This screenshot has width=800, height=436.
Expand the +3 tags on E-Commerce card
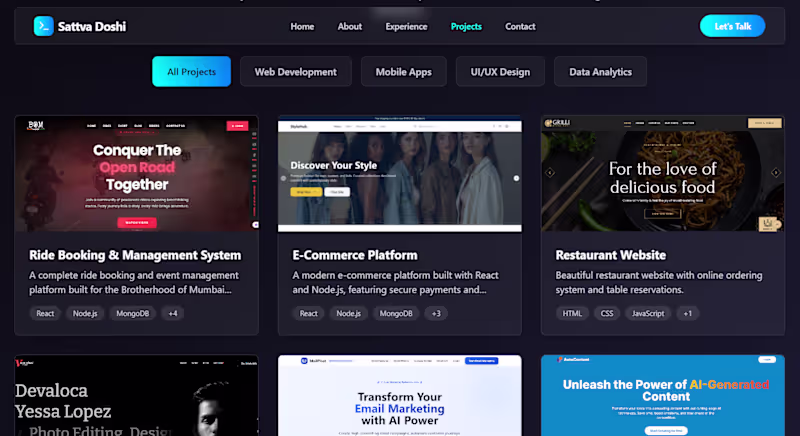(x=436, y=313)
